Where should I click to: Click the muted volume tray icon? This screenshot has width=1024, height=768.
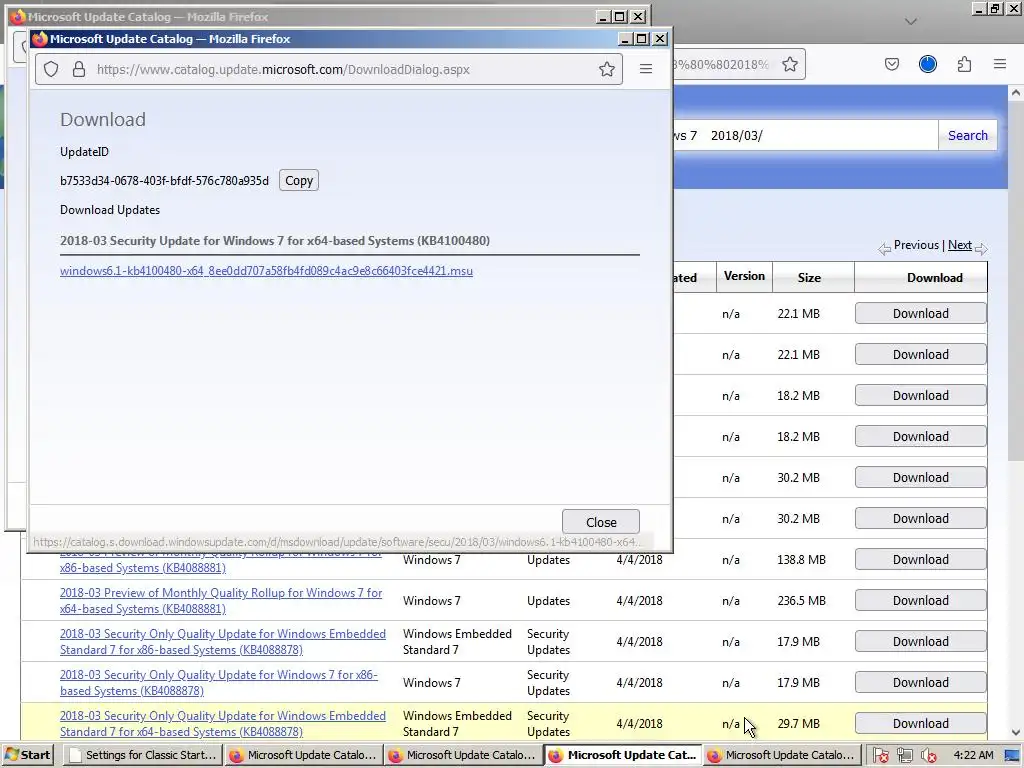928,755
